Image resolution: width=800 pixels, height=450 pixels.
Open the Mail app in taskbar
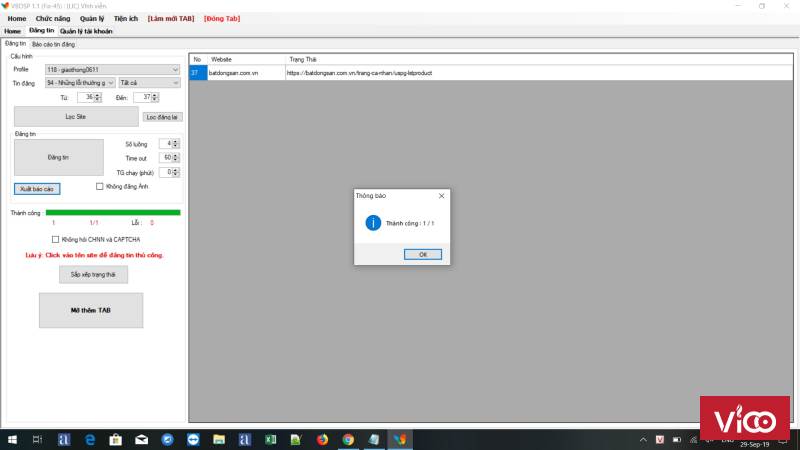pyautogui.click(x=141, y=439)
